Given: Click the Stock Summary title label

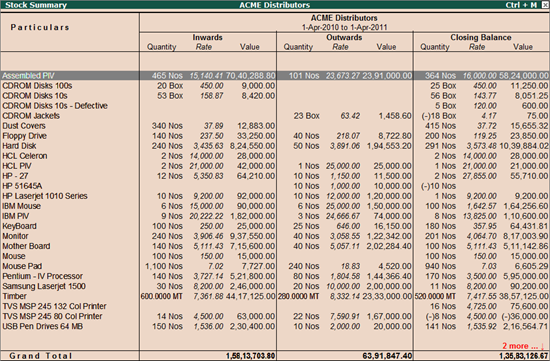Looking at the screenshot, I should click(36, 5).
